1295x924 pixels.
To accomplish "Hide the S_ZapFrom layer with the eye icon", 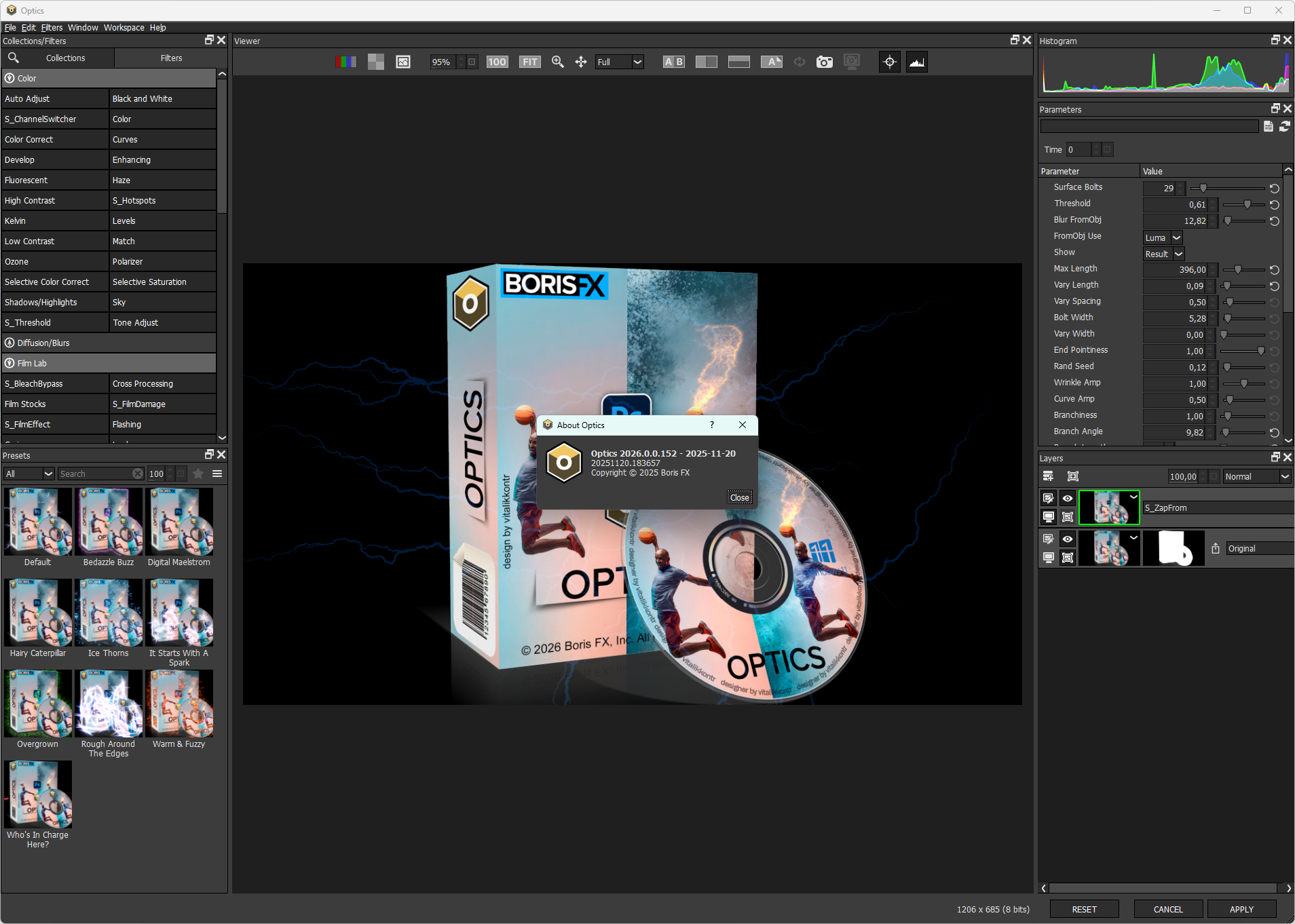I will 1068,499.
